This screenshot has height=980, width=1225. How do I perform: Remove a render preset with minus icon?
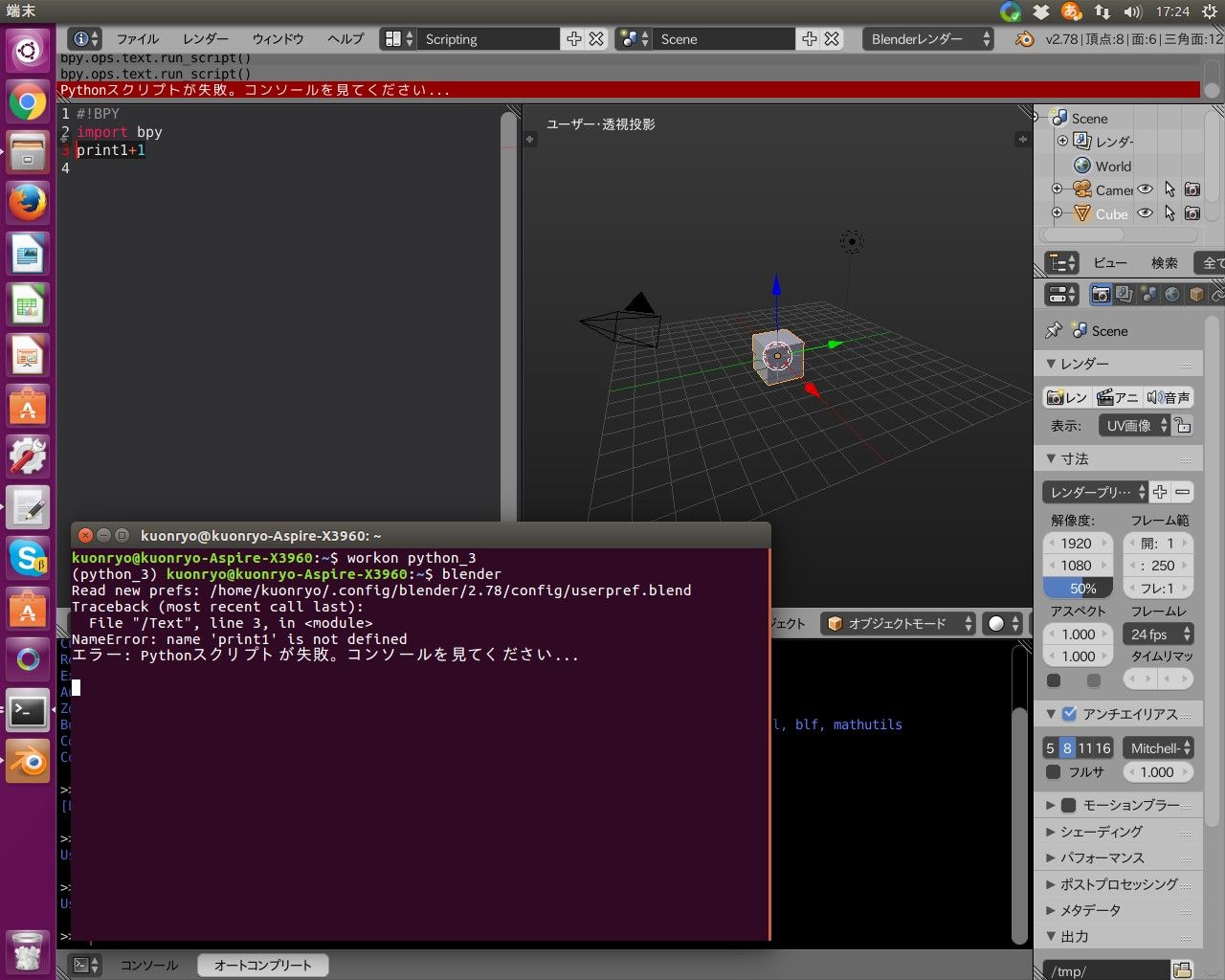point(1183,492)
